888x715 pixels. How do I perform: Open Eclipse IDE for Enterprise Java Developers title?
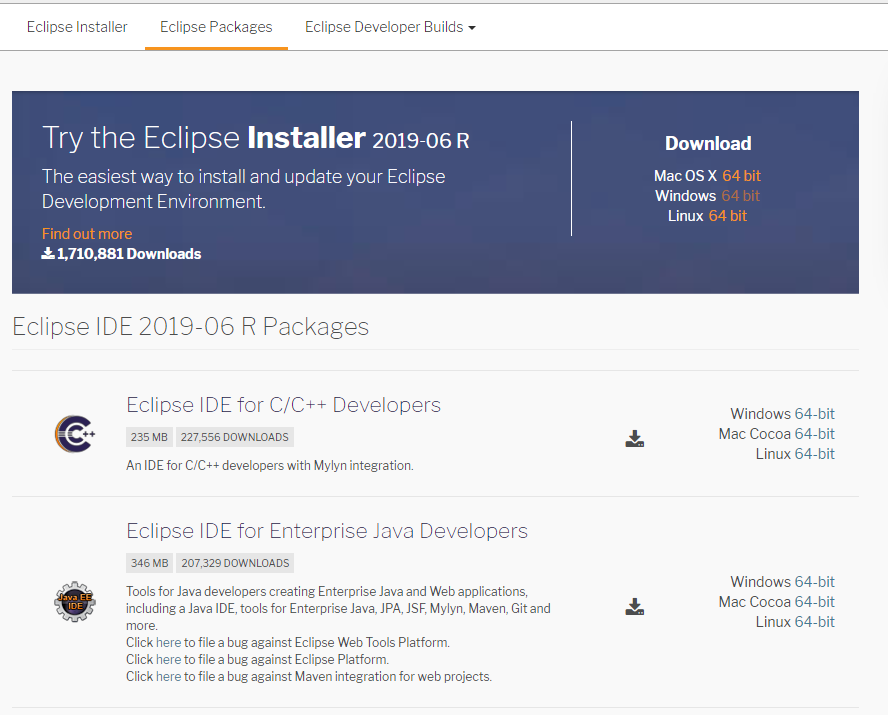[x=327, y=531]
